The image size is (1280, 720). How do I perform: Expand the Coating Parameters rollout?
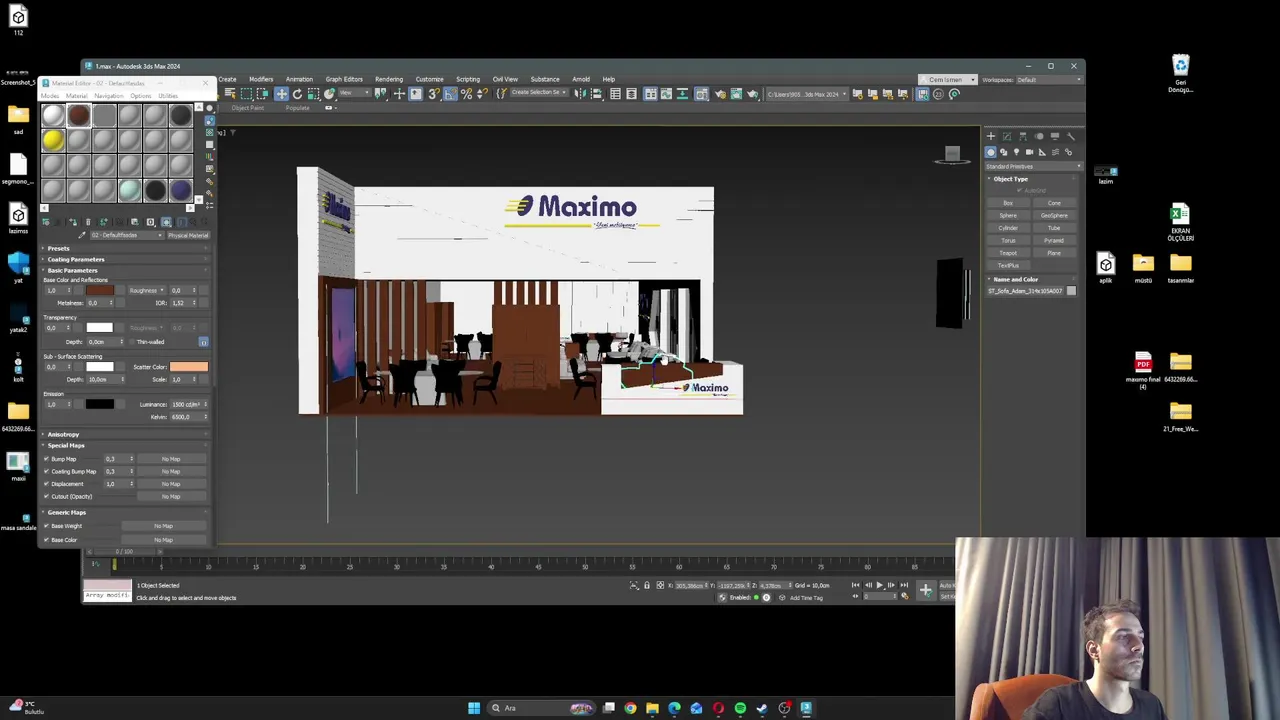pos(75,259)
